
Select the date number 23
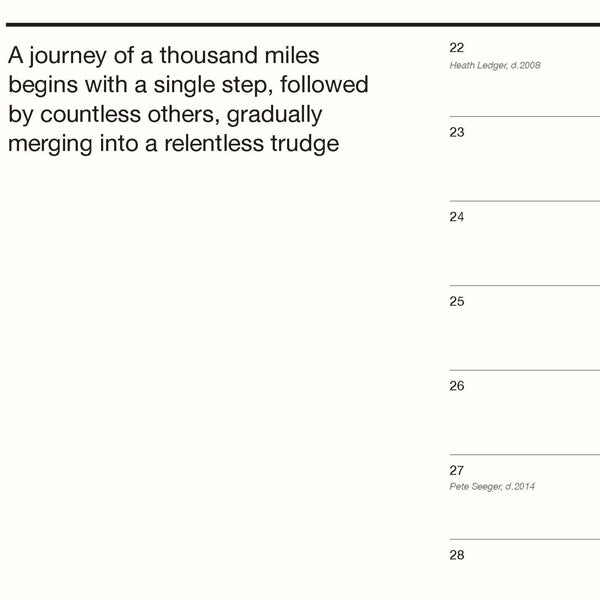(457, 132)
